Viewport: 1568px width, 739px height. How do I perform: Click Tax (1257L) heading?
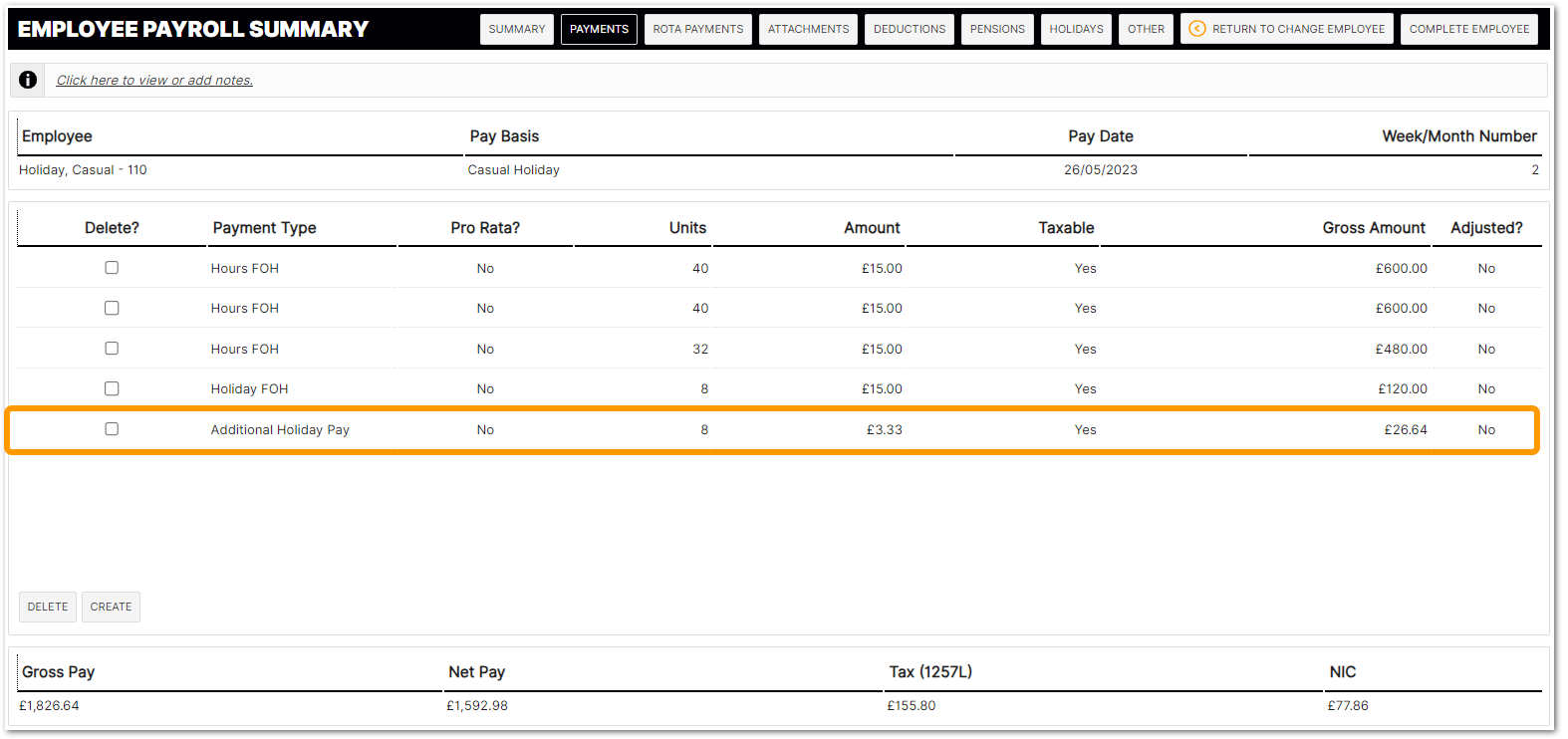point(930,672)
